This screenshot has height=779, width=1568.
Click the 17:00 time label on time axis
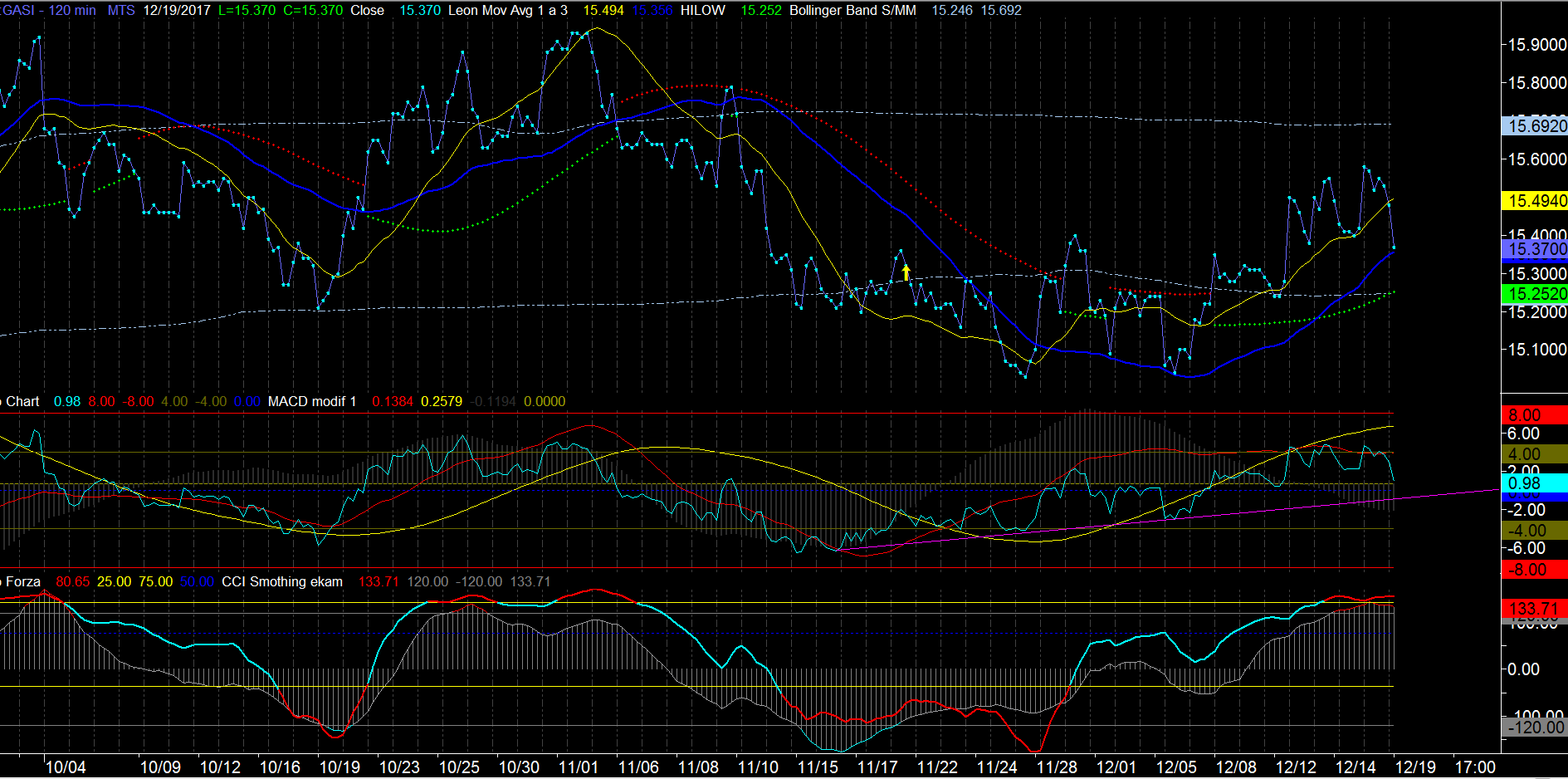[1475, 767]
